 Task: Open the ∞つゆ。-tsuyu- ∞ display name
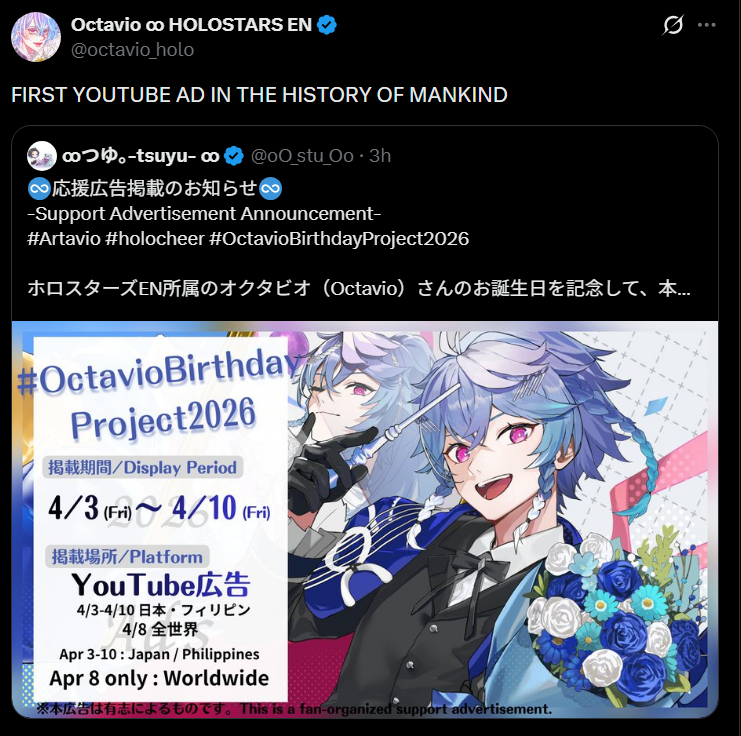(140, 156)
